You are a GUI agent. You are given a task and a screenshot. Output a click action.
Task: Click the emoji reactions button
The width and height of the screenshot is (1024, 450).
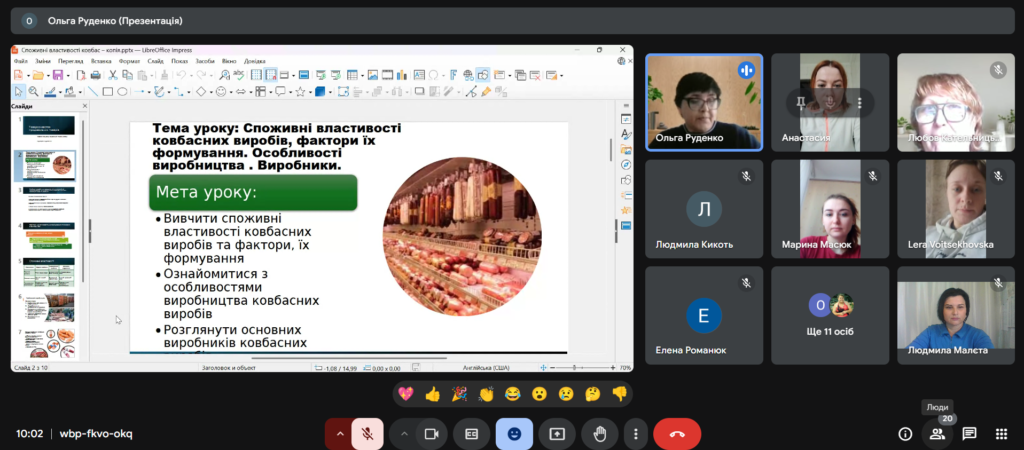coord(514,434)
